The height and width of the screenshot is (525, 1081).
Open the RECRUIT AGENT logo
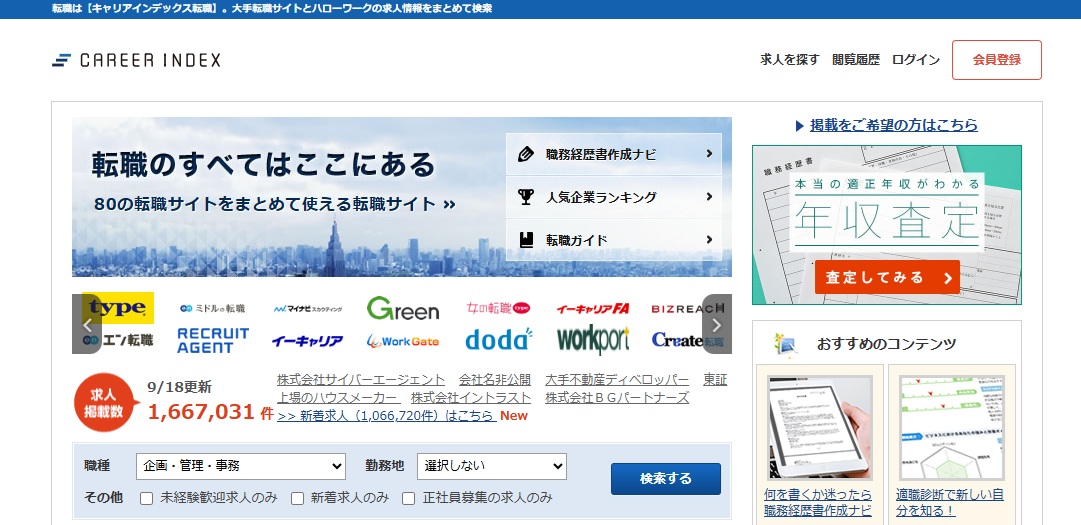(213, 340)
